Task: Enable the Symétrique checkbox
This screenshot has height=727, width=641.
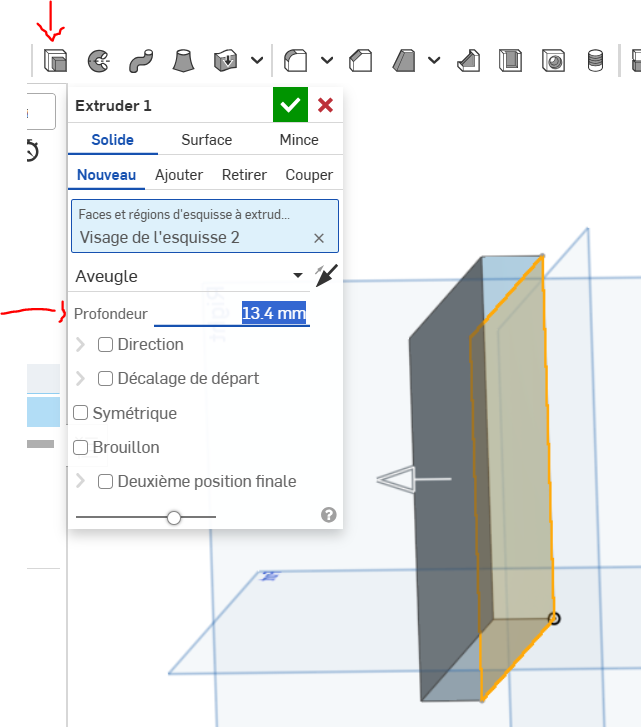Action: (81, 413)
